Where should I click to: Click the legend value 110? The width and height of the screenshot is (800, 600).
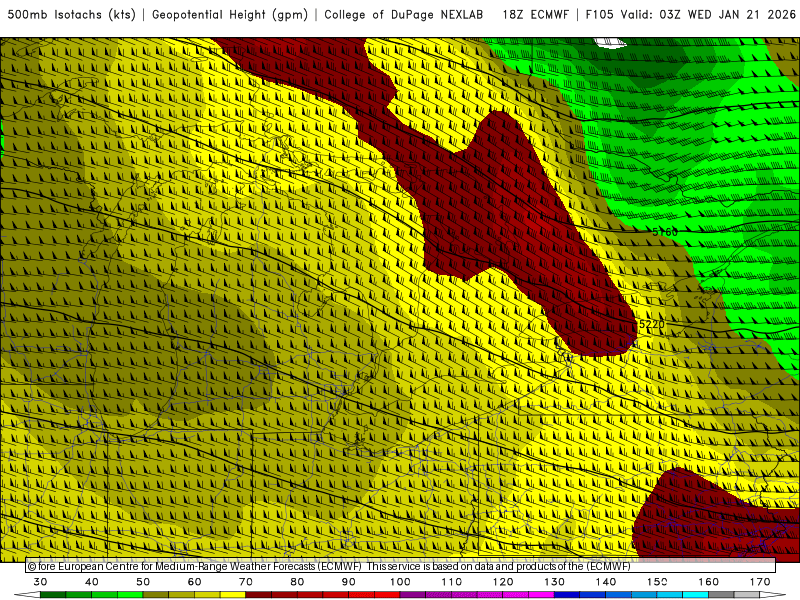coord(452,582)
